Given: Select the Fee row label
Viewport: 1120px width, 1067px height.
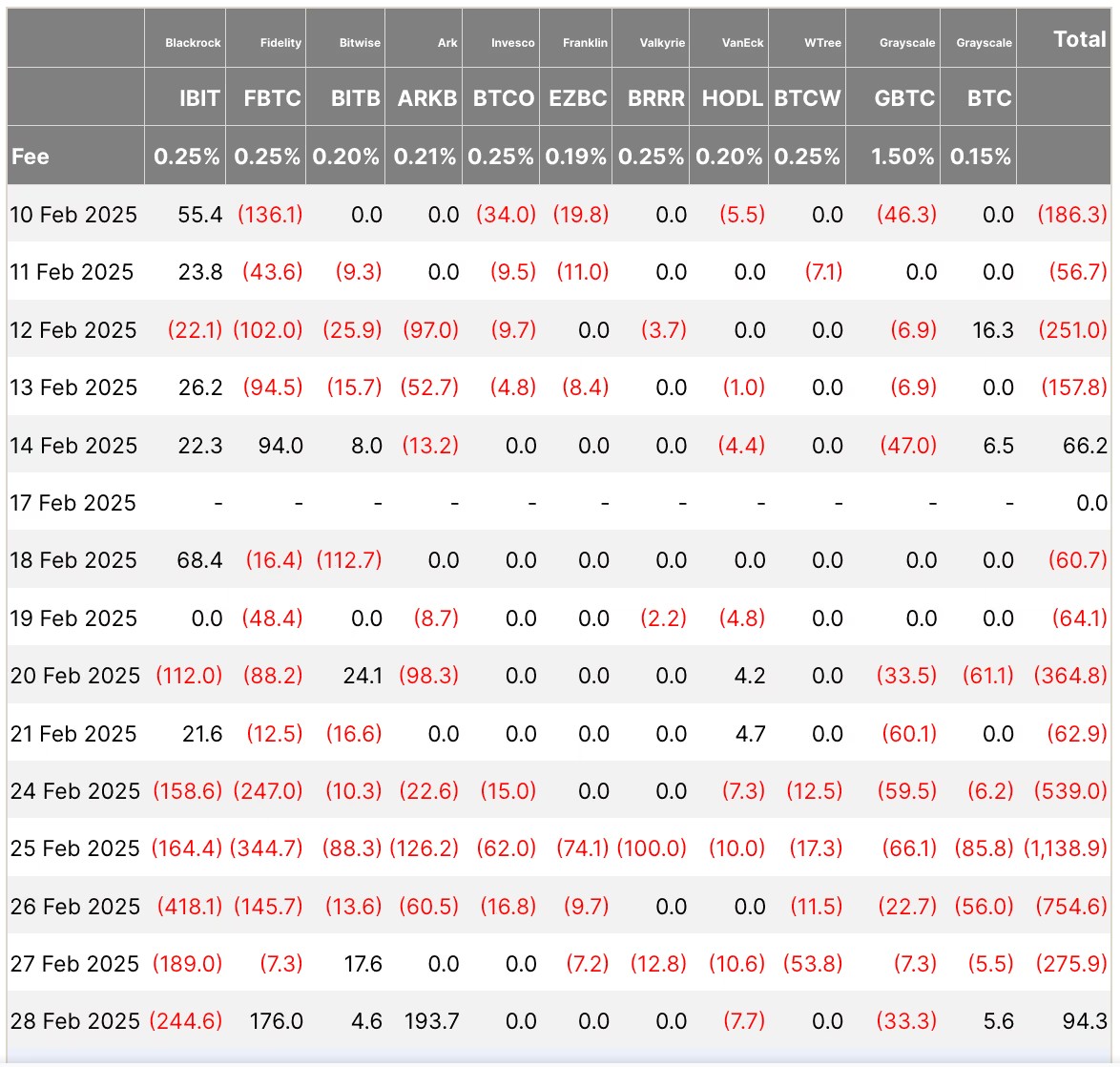Looking at the screenshot, I should point(31,157).
